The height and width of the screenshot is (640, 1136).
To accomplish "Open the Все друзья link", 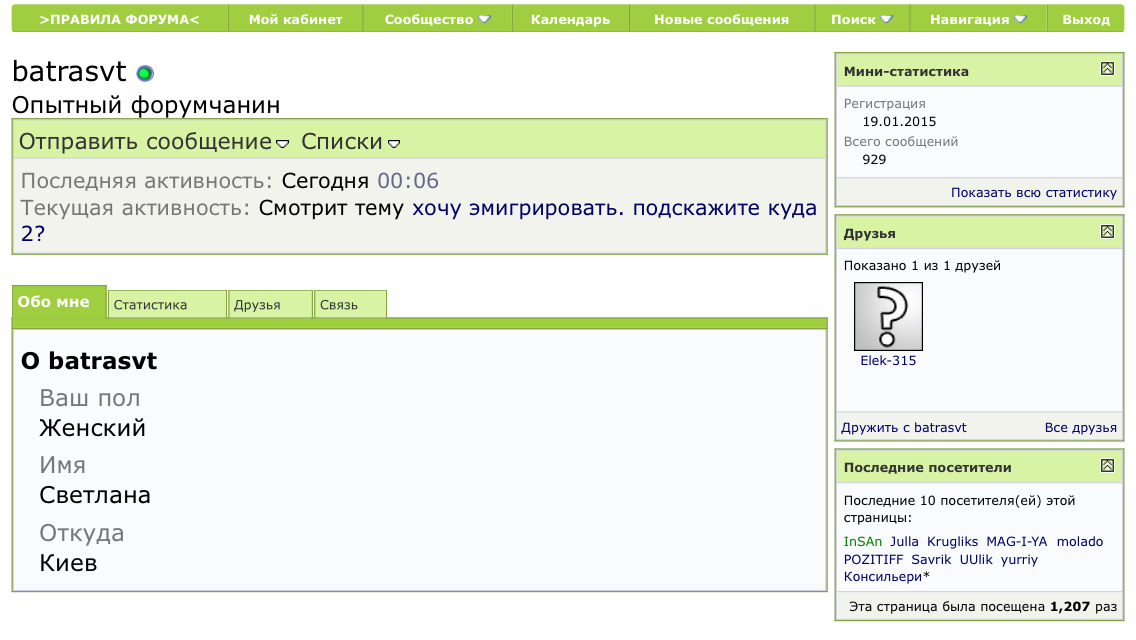I will point(1080,428).
